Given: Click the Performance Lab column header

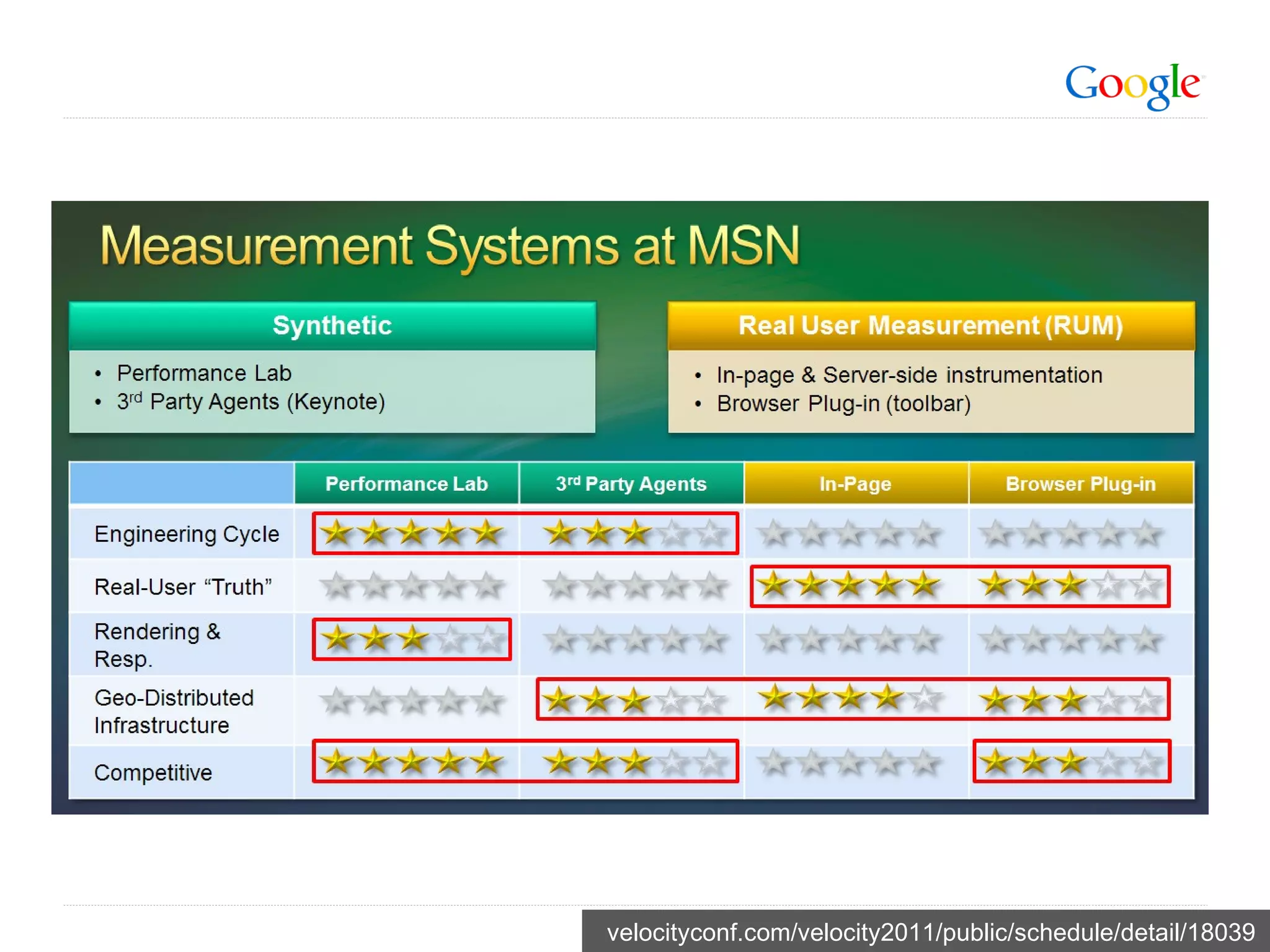Looking at the screenshot, I should 406,483.
